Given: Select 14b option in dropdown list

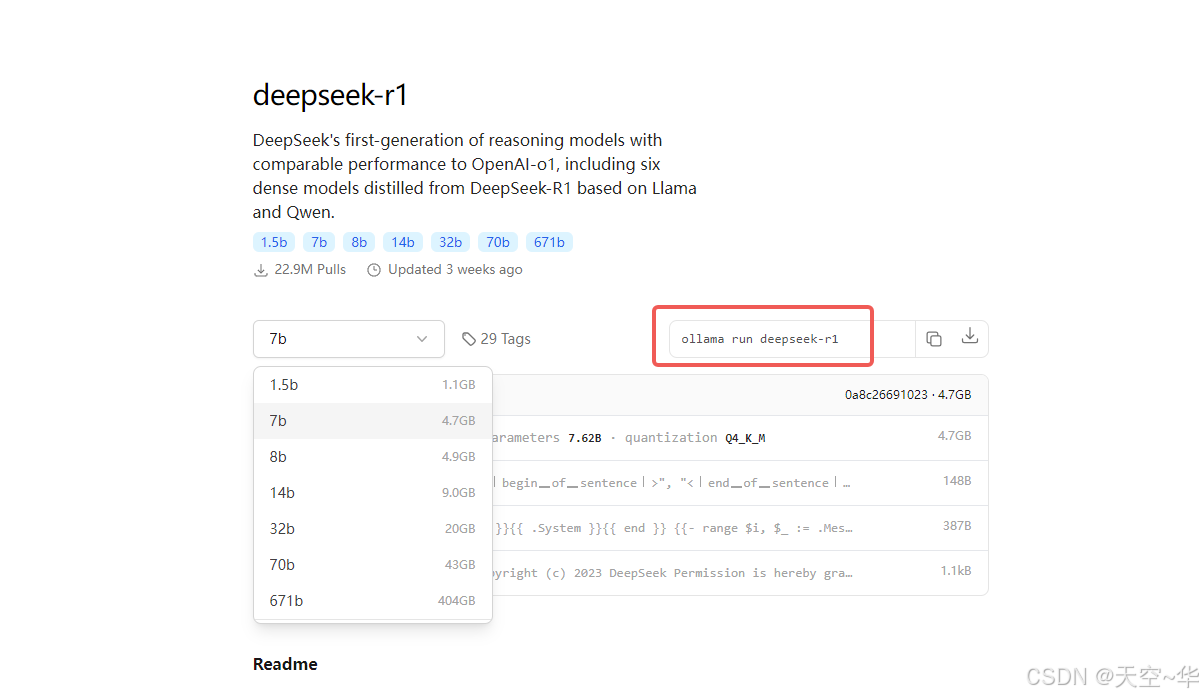Looking at the screenshot, I should pyautogui.click(x=373, y=493).
